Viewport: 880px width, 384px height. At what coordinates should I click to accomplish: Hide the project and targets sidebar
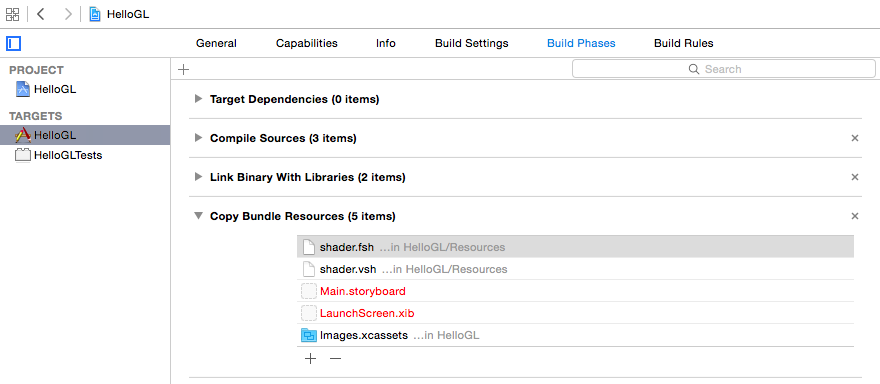(13, 43)
